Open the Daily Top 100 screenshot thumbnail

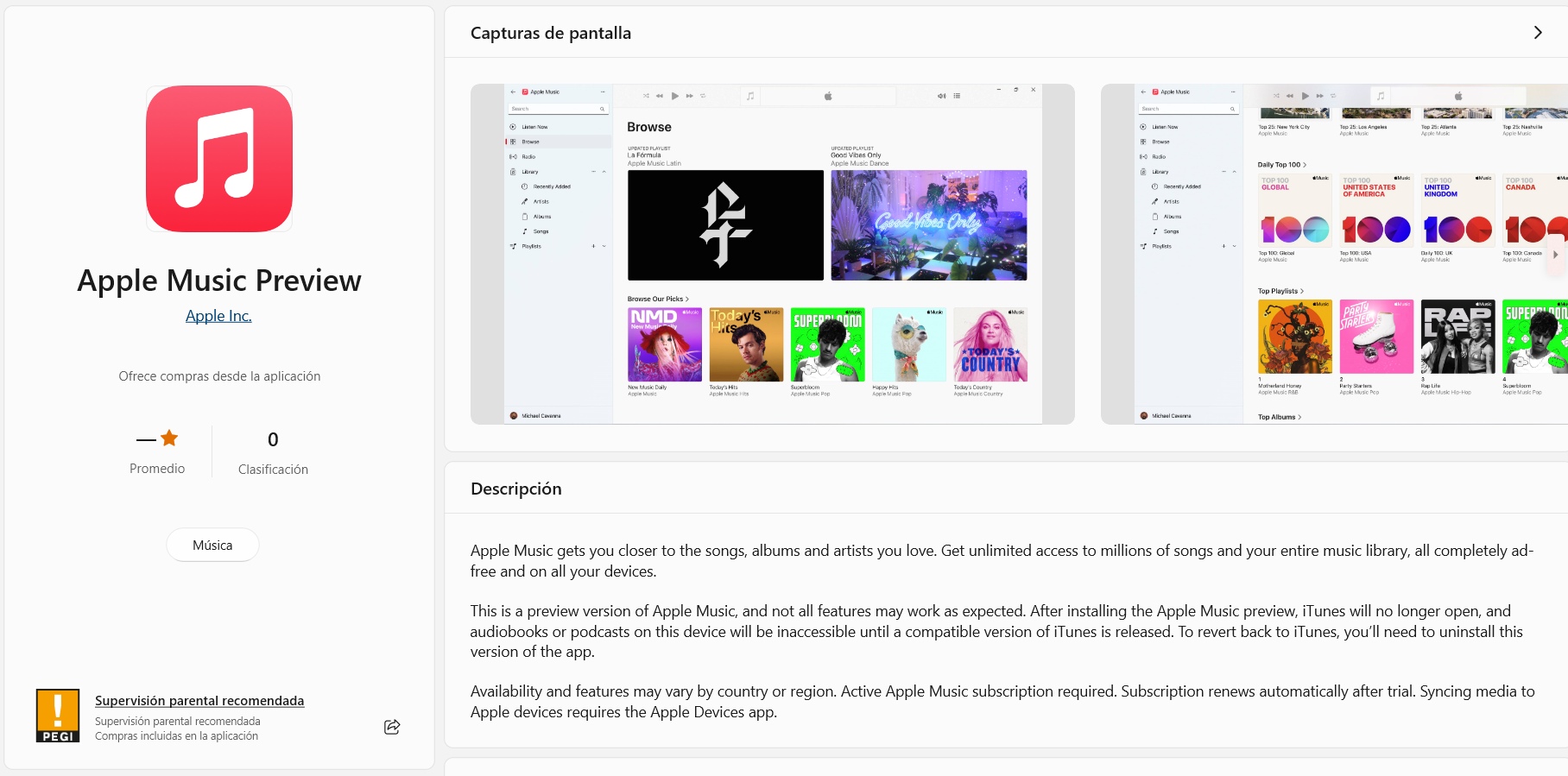tap(1334, 254)
